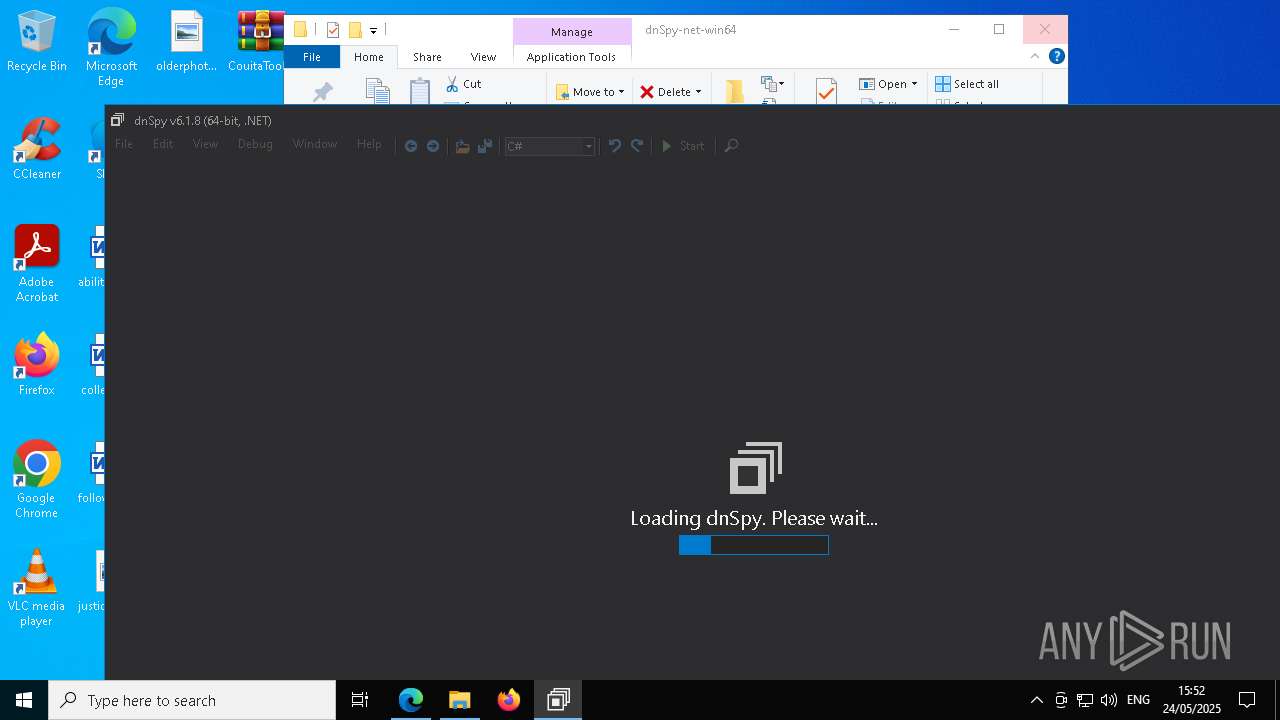This screenshot has width=1280, height=720.
Task: Click the Loading dnSpy. Please wait... text
Action: coord(754,518)
